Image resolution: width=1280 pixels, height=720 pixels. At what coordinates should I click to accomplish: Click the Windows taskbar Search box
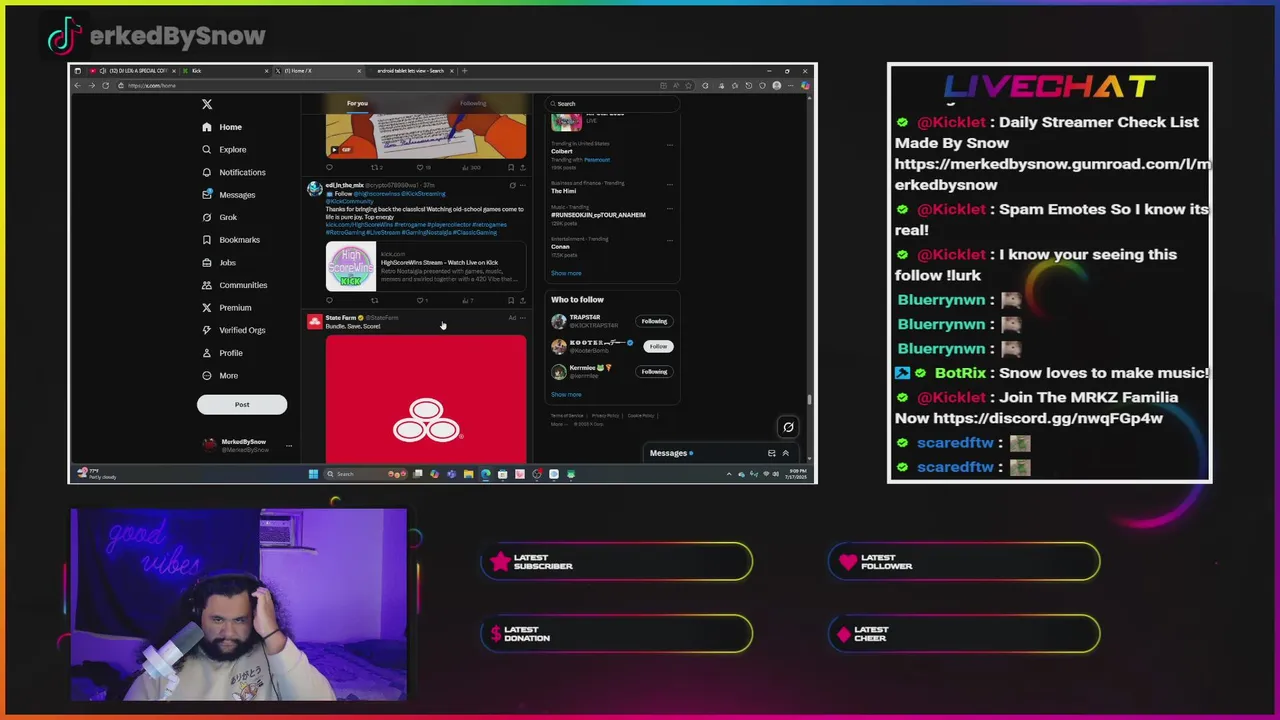pos(367,474)
